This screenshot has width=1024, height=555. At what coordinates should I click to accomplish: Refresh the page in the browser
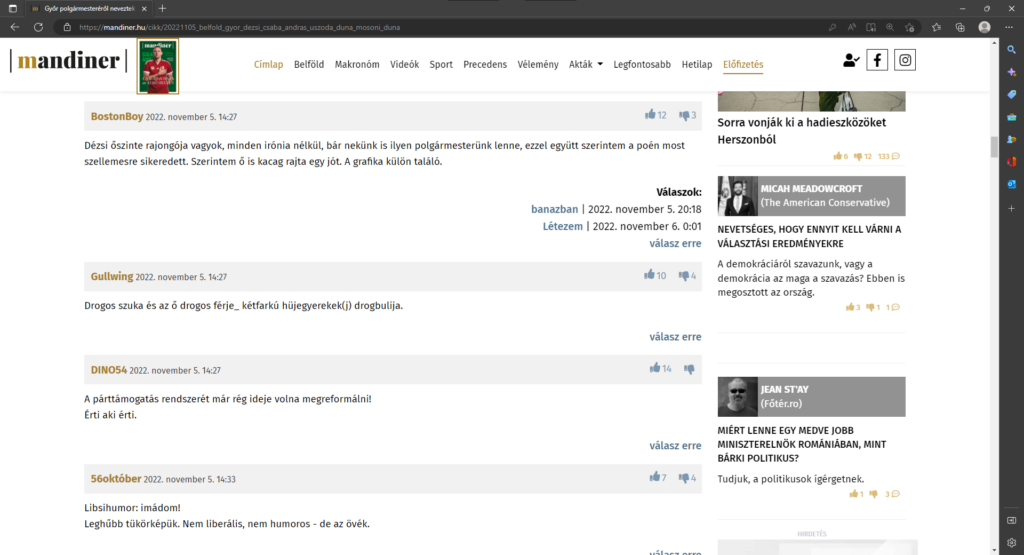(x=37, y=27)
